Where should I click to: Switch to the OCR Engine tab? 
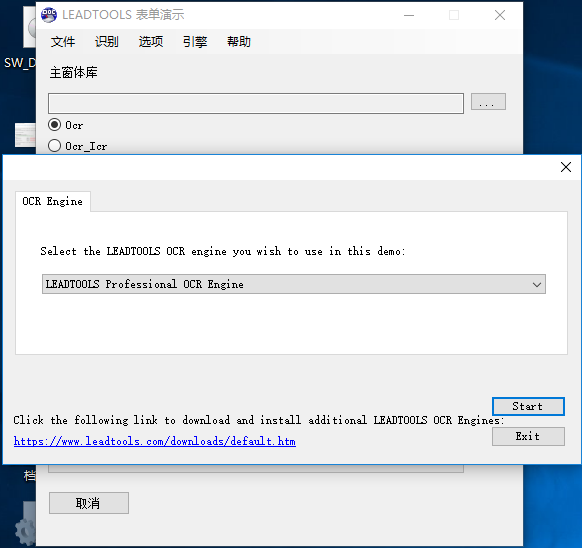pos(53,201)
